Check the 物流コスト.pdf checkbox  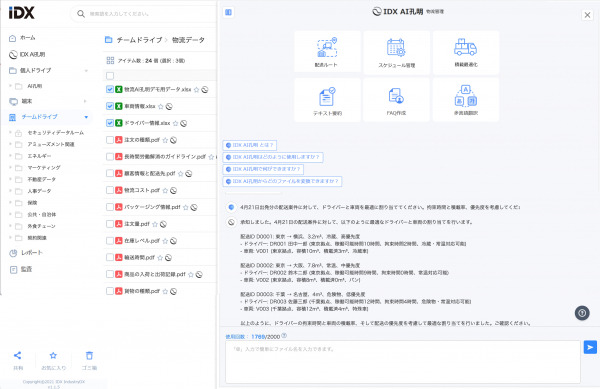[110, 190]
